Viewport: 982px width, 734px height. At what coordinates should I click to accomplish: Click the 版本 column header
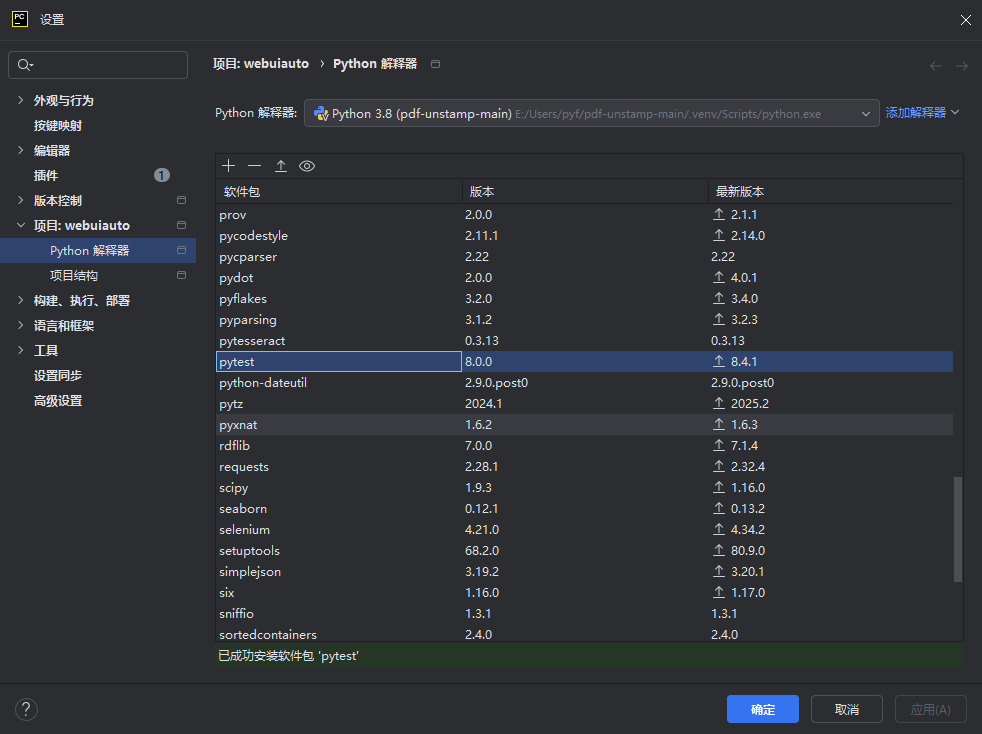click(x=585, y=191)
